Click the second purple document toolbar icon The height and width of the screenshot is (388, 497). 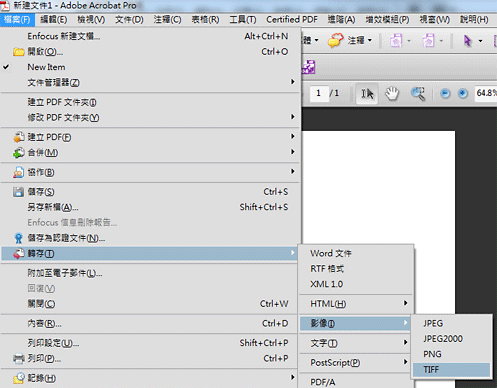tap(429, 41)
